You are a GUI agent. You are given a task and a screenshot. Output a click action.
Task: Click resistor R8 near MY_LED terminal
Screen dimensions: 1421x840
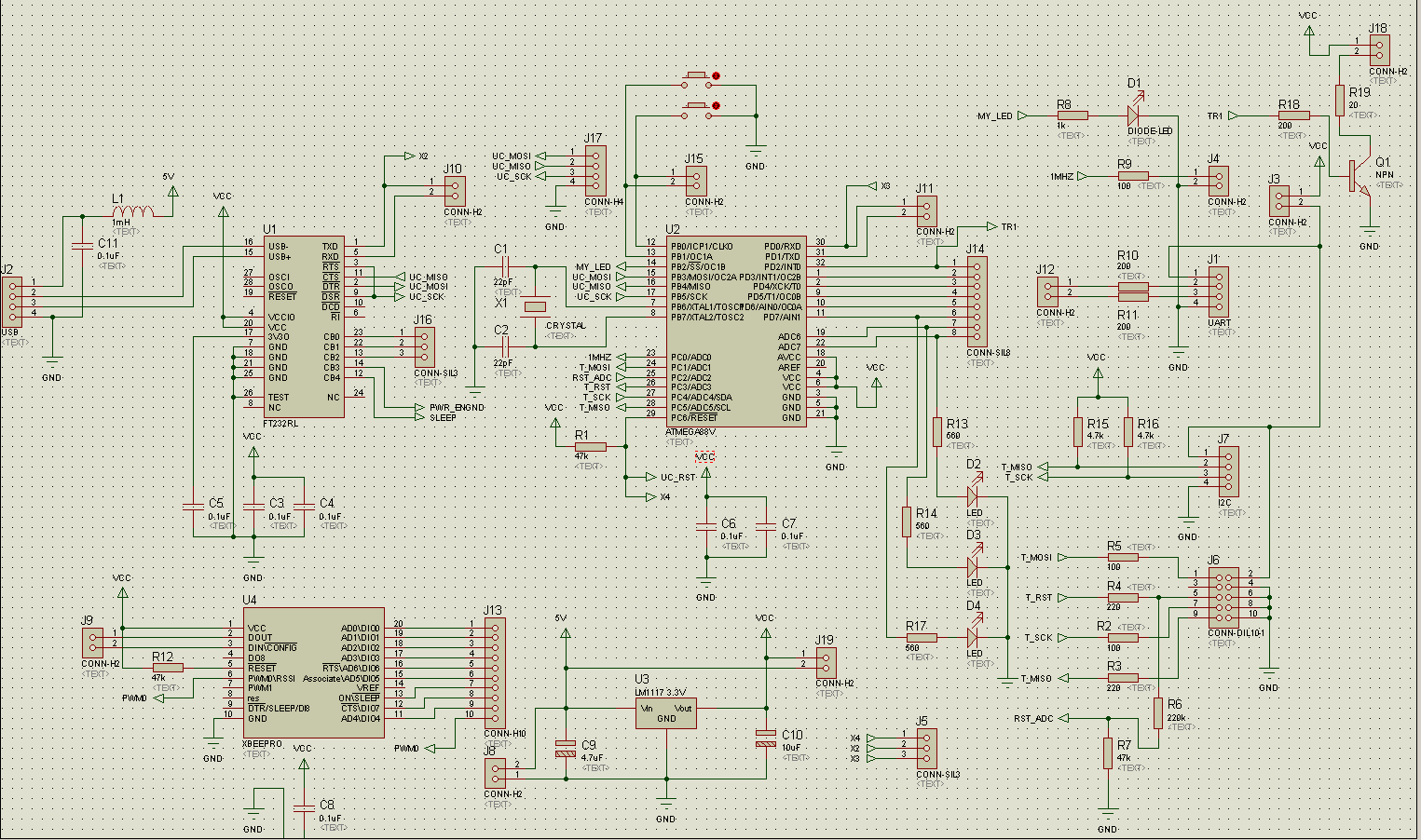[x=1072, y=115]
